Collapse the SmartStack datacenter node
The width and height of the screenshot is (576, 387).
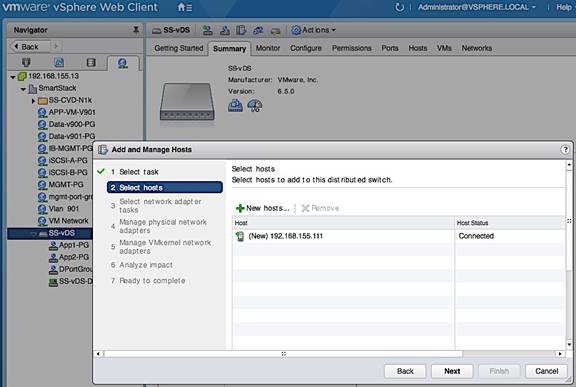pos(23,89)
